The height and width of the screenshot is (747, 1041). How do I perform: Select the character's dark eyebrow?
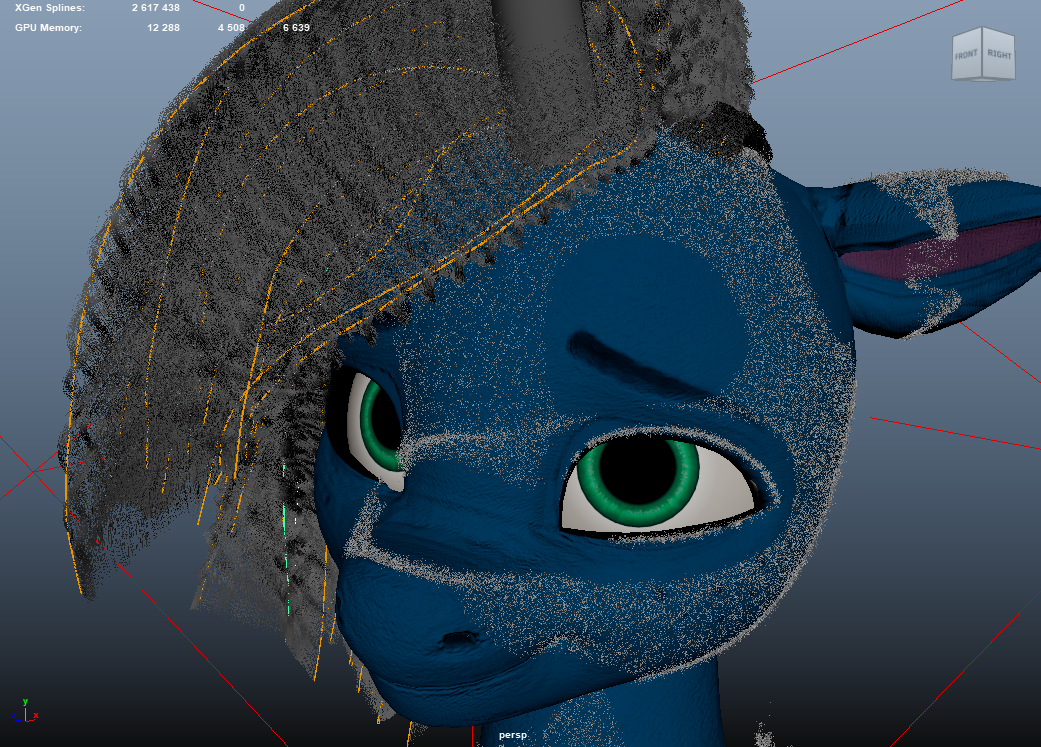(637, 364)
